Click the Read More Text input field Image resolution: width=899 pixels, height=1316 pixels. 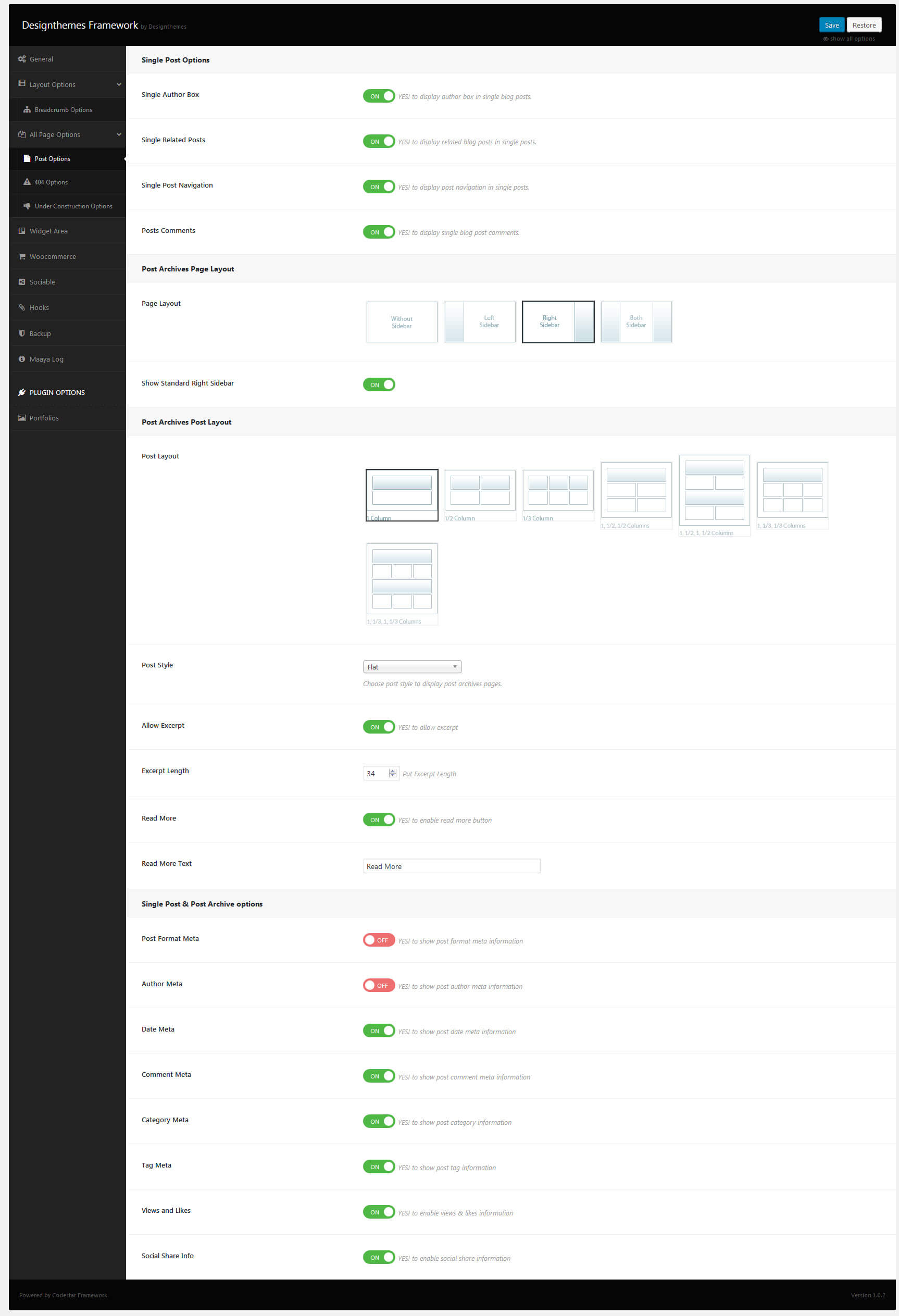(x=452, y=866)
